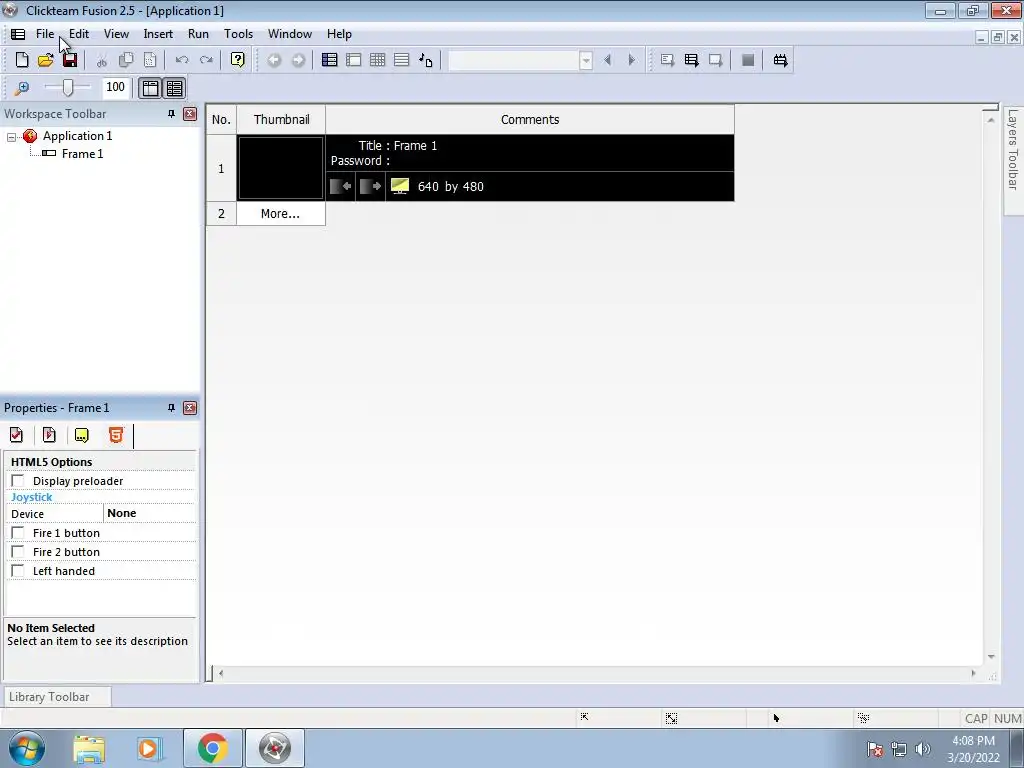Select the Frame 1 thumbnail

(x=281, y=168)
